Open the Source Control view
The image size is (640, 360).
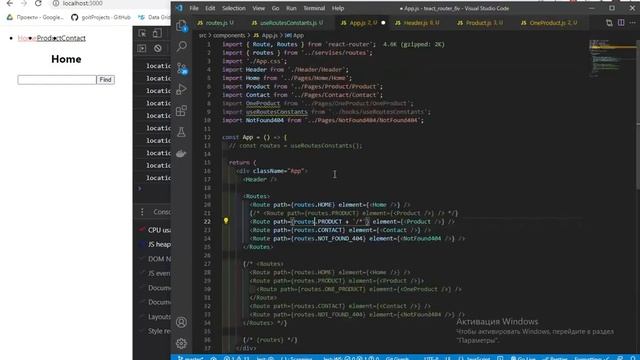182,68
